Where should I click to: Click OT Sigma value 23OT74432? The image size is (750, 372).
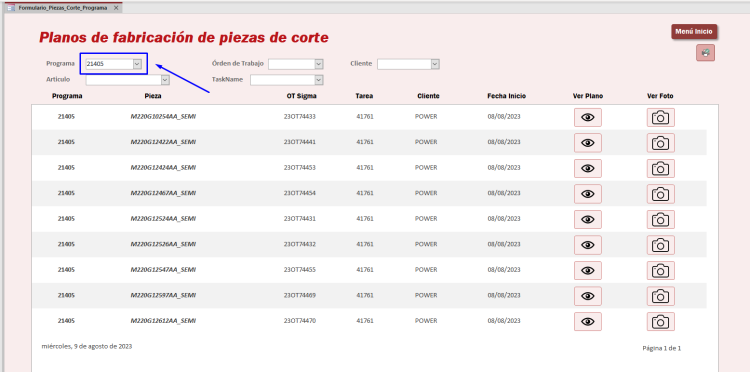point(299,244)
